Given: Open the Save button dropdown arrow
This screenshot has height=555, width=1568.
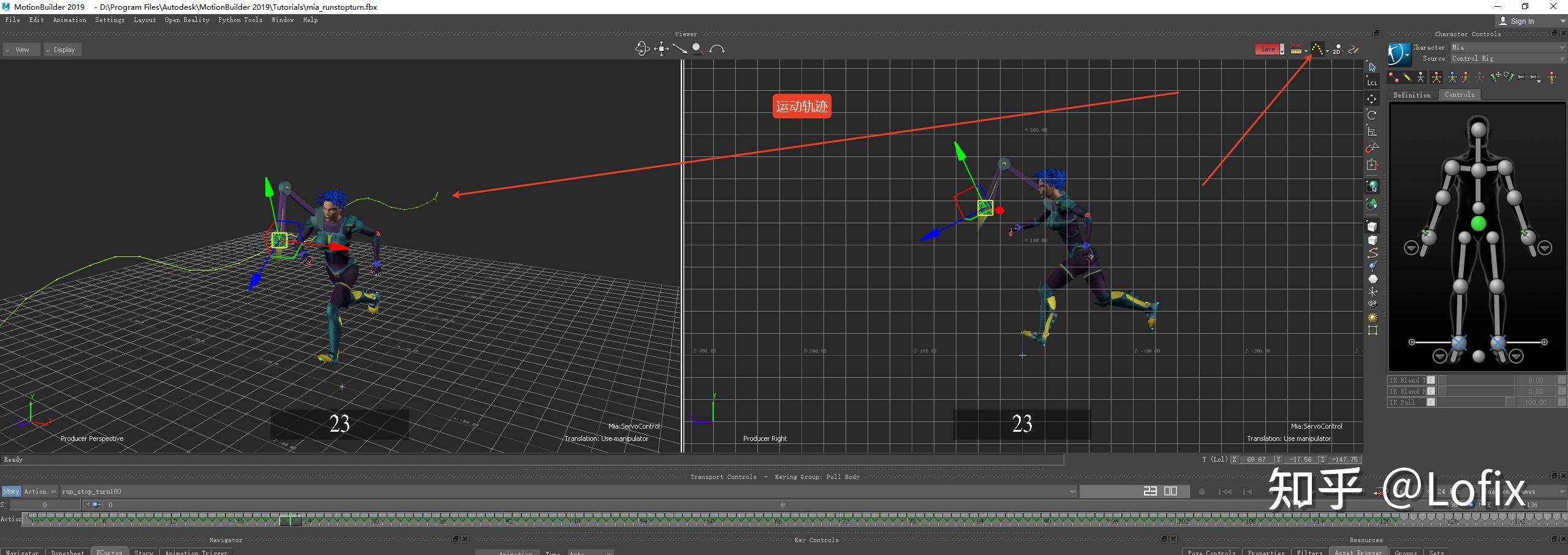Looking at the screenshot, I should tap(1282, 50).
